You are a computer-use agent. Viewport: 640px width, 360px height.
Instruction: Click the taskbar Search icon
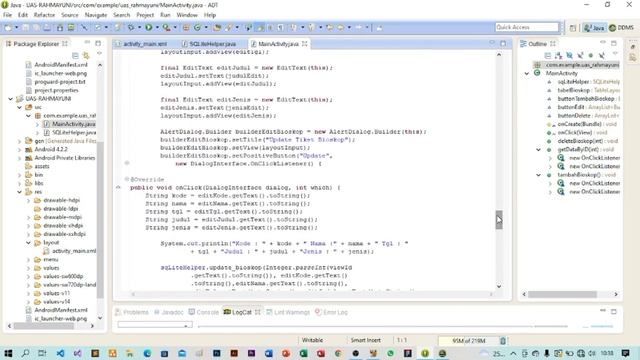(25, 353)
